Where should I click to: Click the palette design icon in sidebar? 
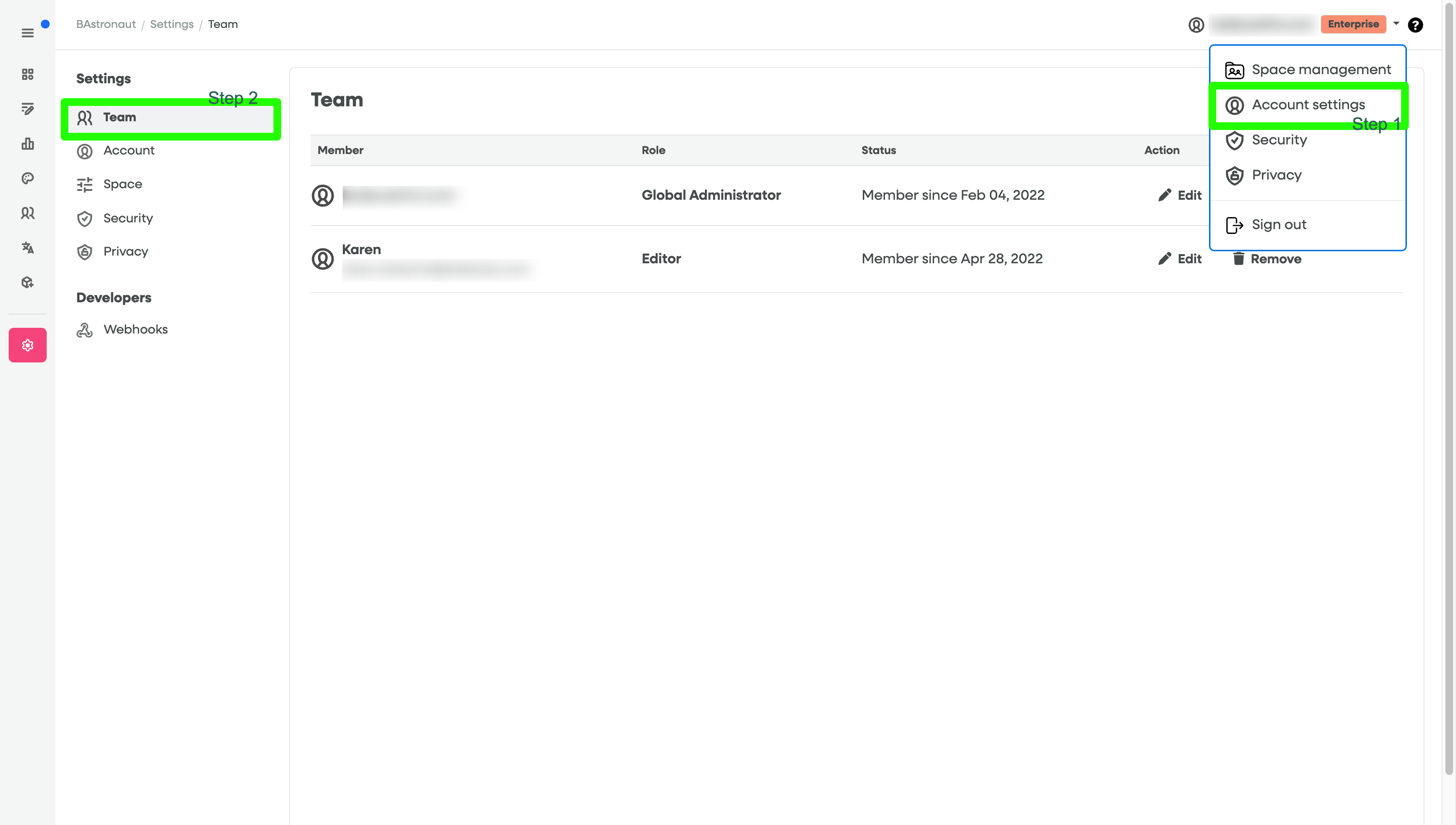27,179
